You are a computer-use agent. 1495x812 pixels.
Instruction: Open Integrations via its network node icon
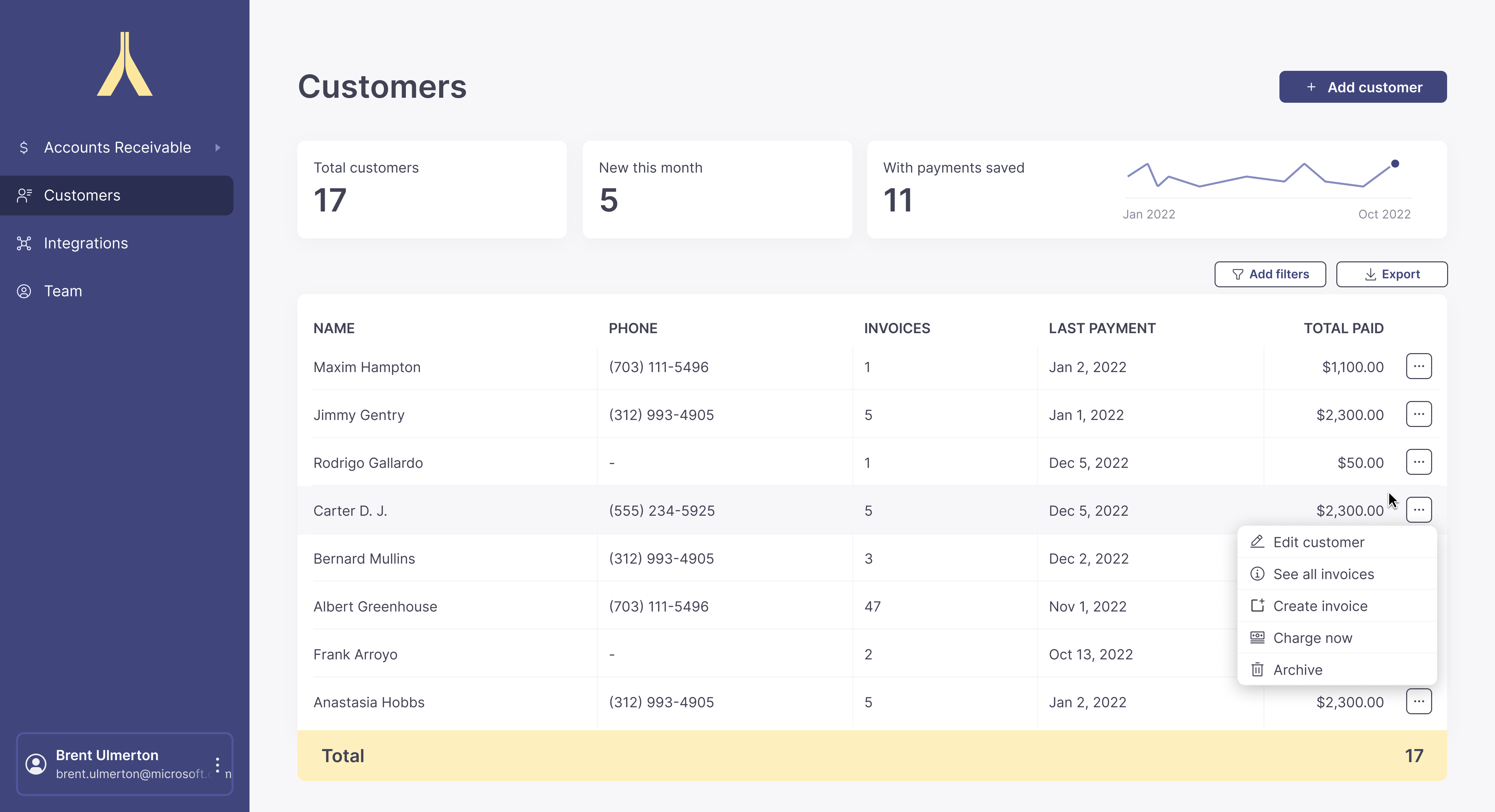click(x=24, y=243)
